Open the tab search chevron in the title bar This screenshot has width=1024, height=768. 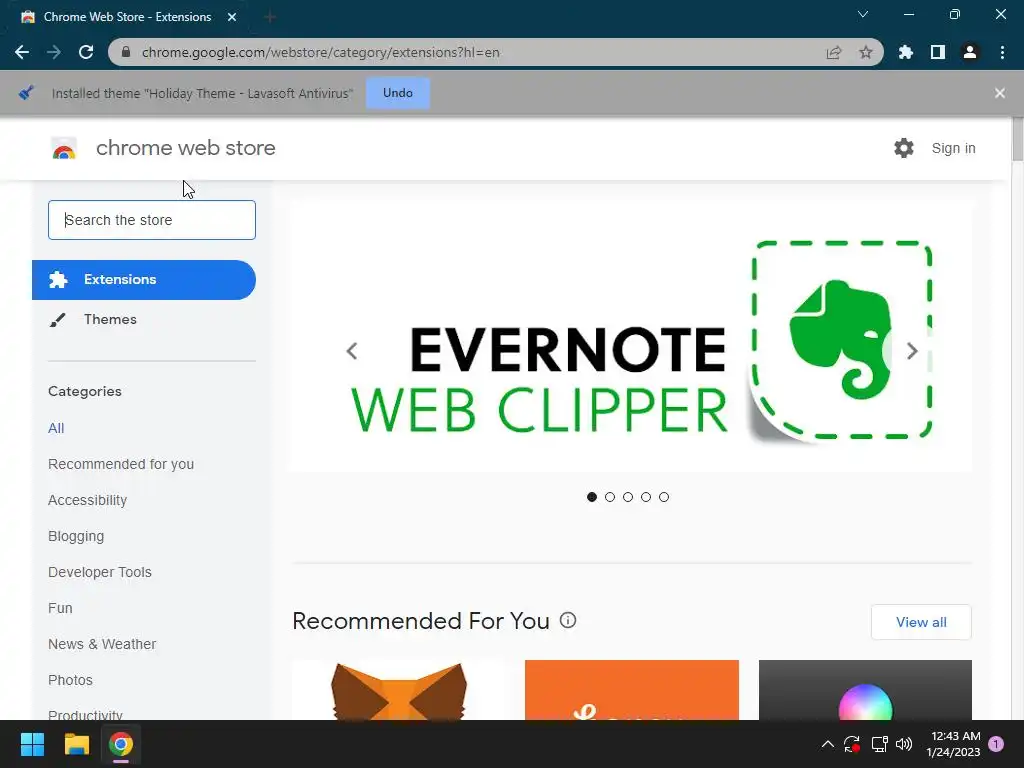coord(863,14)
